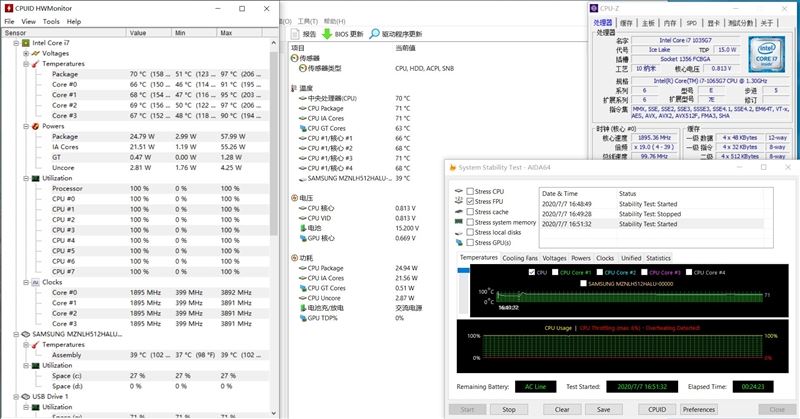
Task: Click the Stress GPU(s) icon
Action: pyautogui.click(x=459, y=242)
